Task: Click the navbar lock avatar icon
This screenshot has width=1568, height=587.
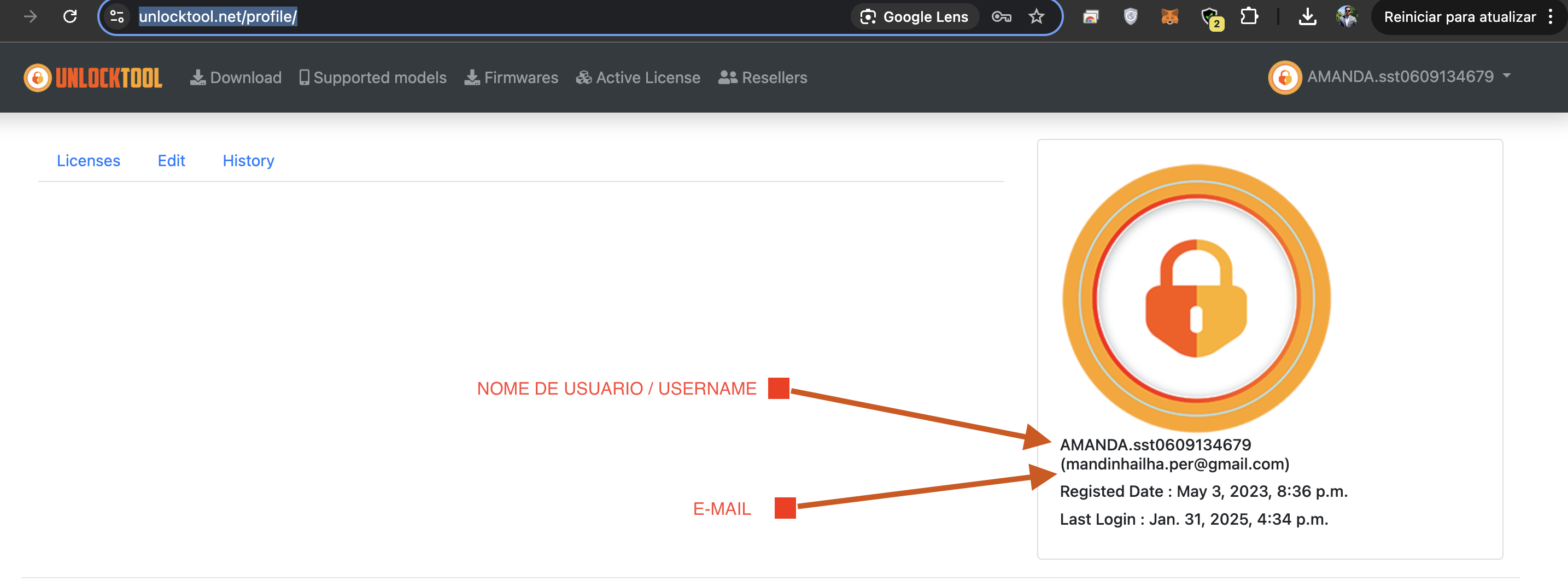Action: (x=1284, y=77)
